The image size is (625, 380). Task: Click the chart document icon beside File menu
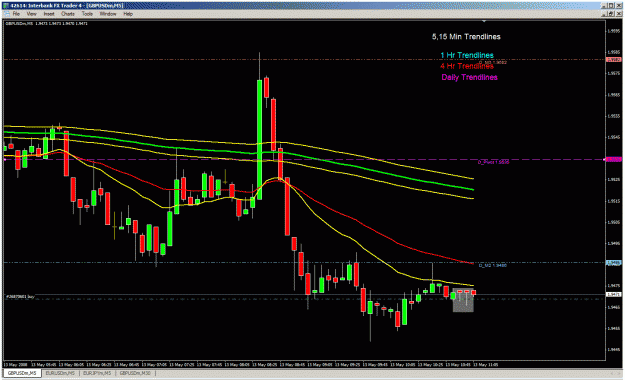click(x=6, y=14)
